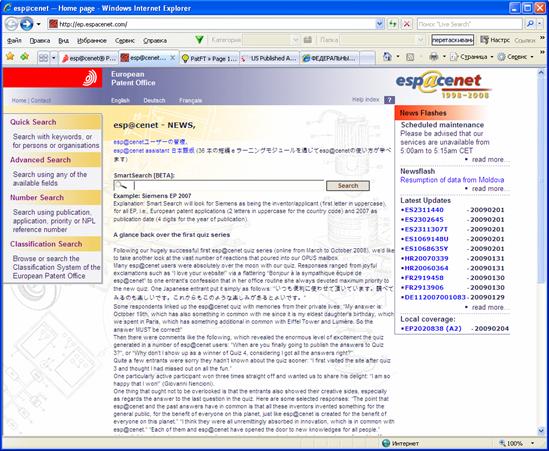Click the перетаскиван text field
This screenshot has height=451, width=549.
click(x=452, y=40)
